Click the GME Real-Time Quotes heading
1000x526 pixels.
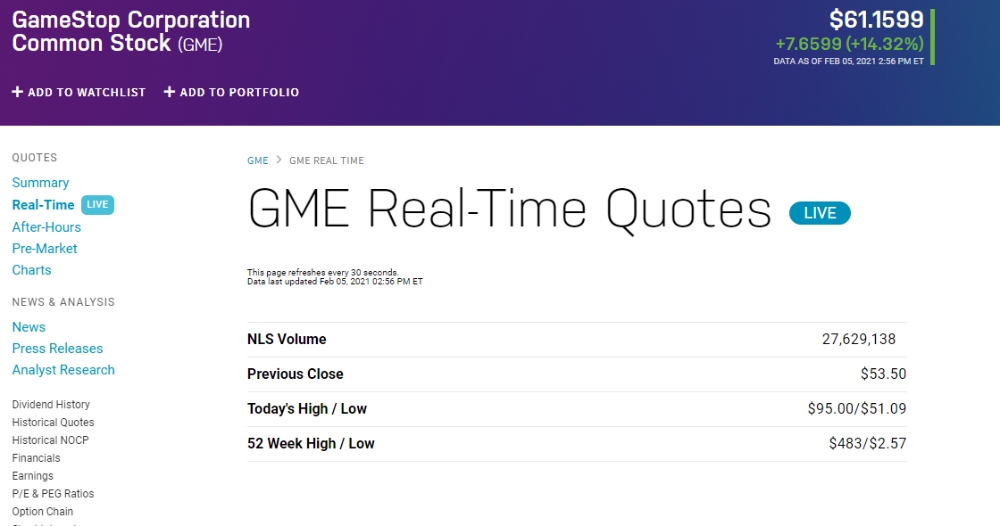[510, 210]
